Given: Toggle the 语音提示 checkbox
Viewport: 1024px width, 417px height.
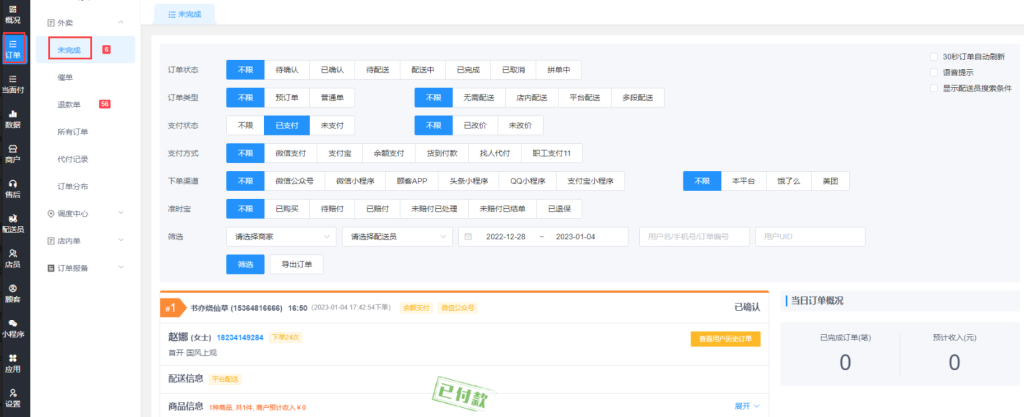Looking at the screenshot, I should pos(933,72).
